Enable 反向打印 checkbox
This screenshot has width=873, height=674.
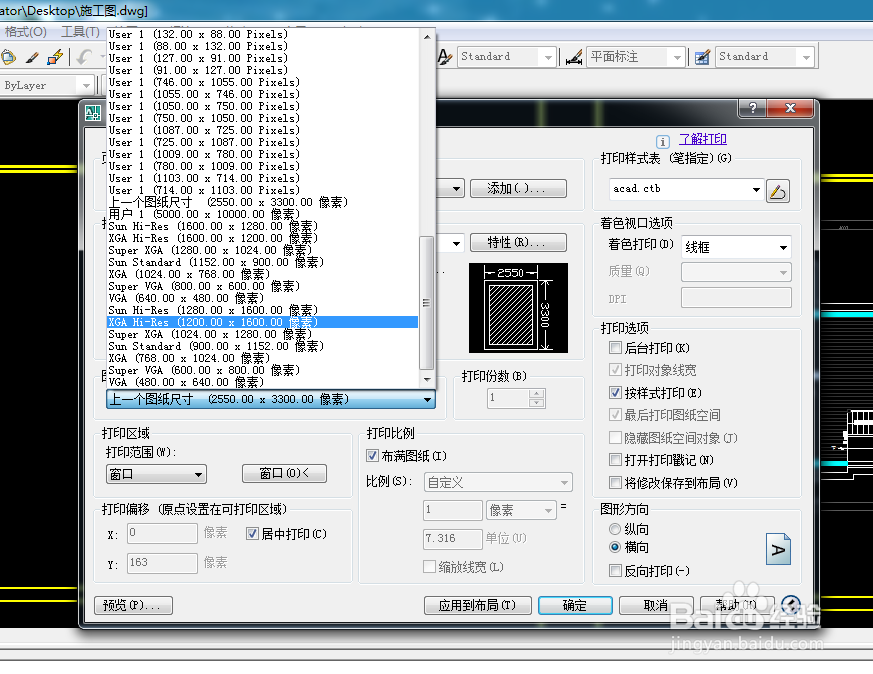point(615,570)
